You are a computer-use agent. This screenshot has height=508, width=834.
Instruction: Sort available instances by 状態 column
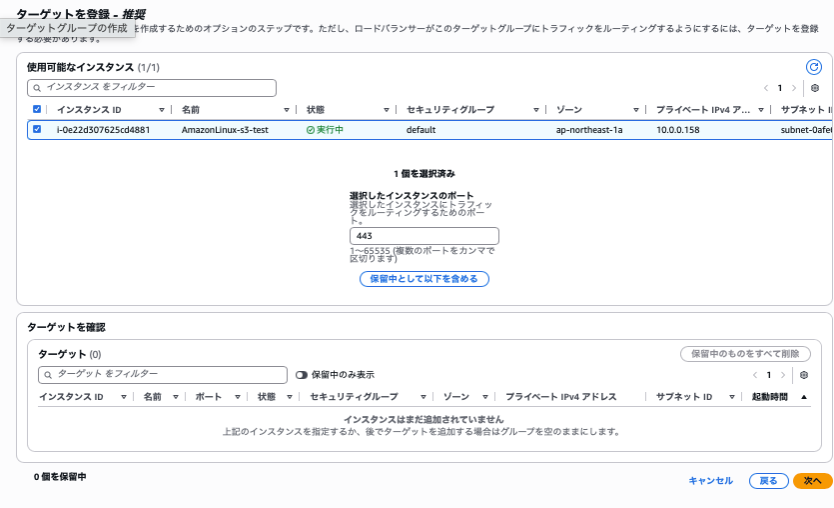(x=386, y=110)
